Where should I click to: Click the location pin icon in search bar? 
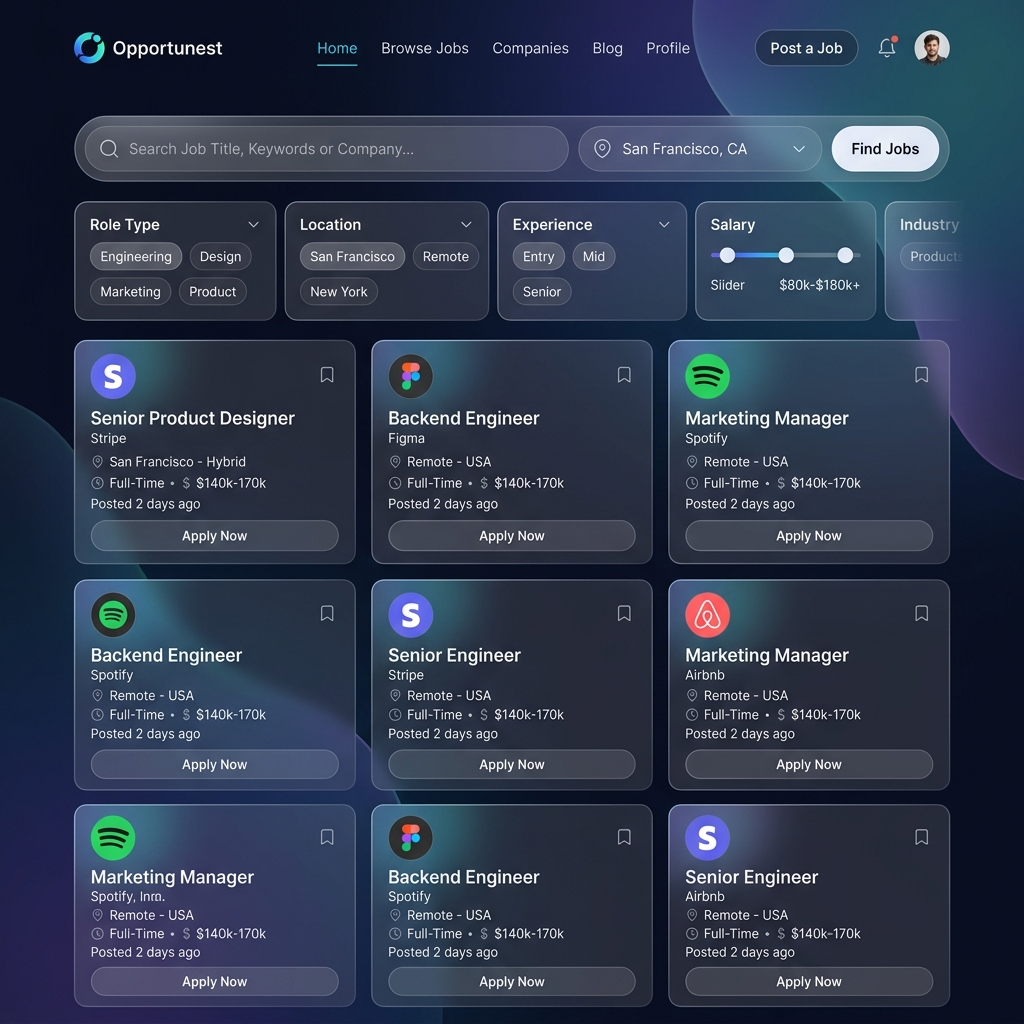(602, 149)
